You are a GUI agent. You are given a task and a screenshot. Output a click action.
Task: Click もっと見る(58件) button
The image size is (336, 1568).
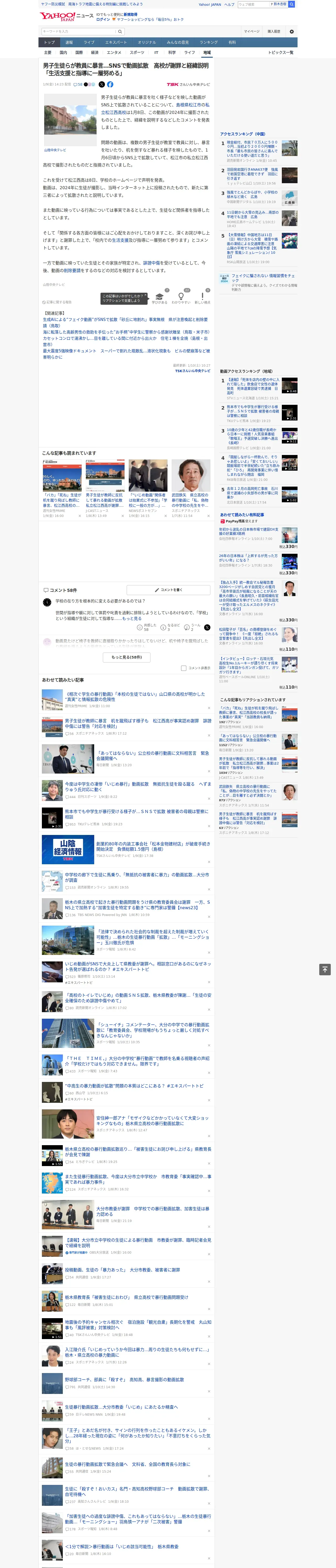[126, 658]
